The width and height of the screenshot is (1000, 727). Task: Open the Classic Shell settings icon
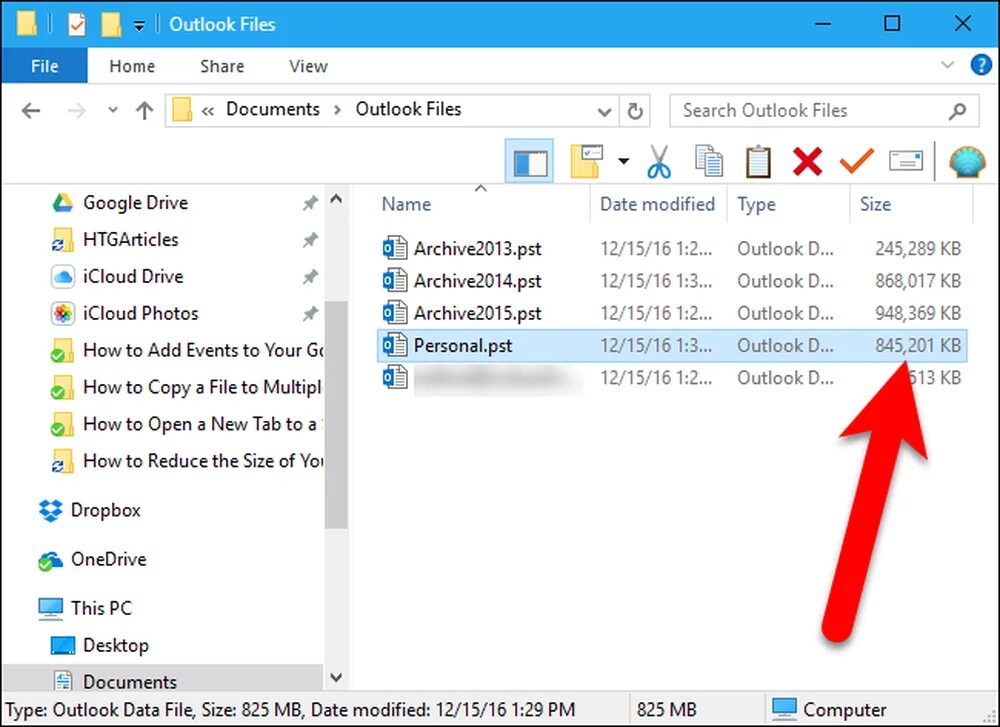(967, 161)
